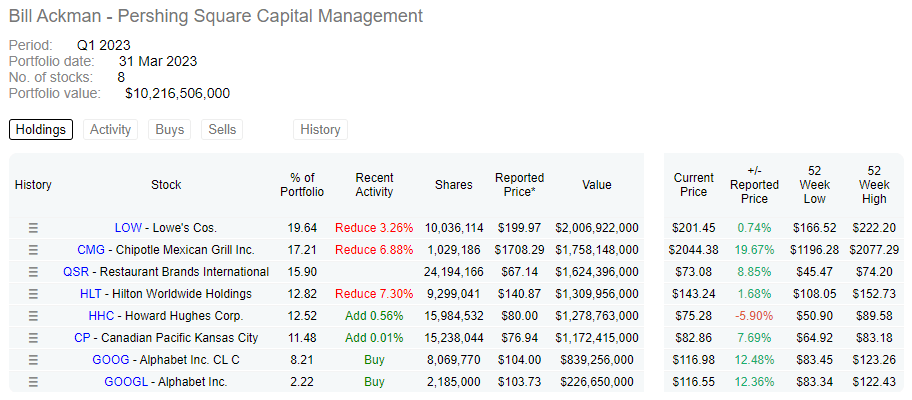Click the HLT Hilton stock link
Viewport: 912px width, 400px height.
91,294
